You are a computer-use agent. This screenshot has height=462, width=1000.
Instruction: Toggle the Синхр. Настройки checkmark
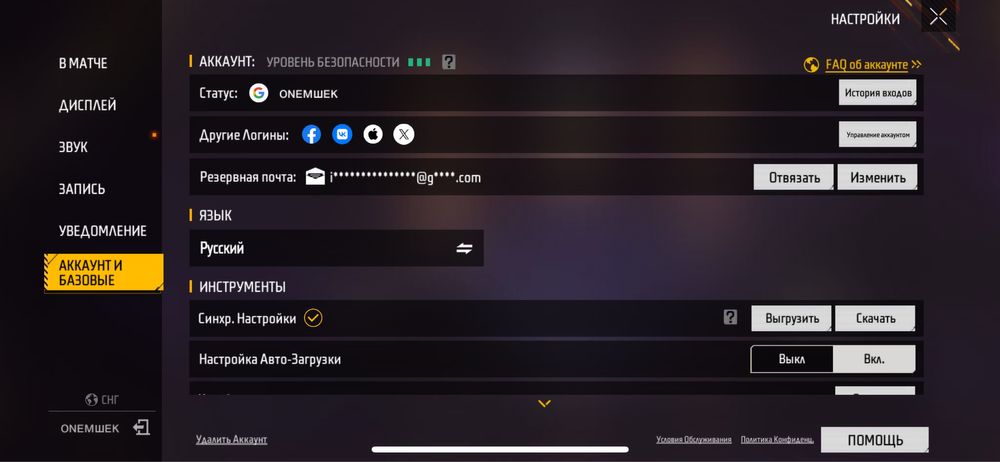pyautogui.click(x=313, y=318)
